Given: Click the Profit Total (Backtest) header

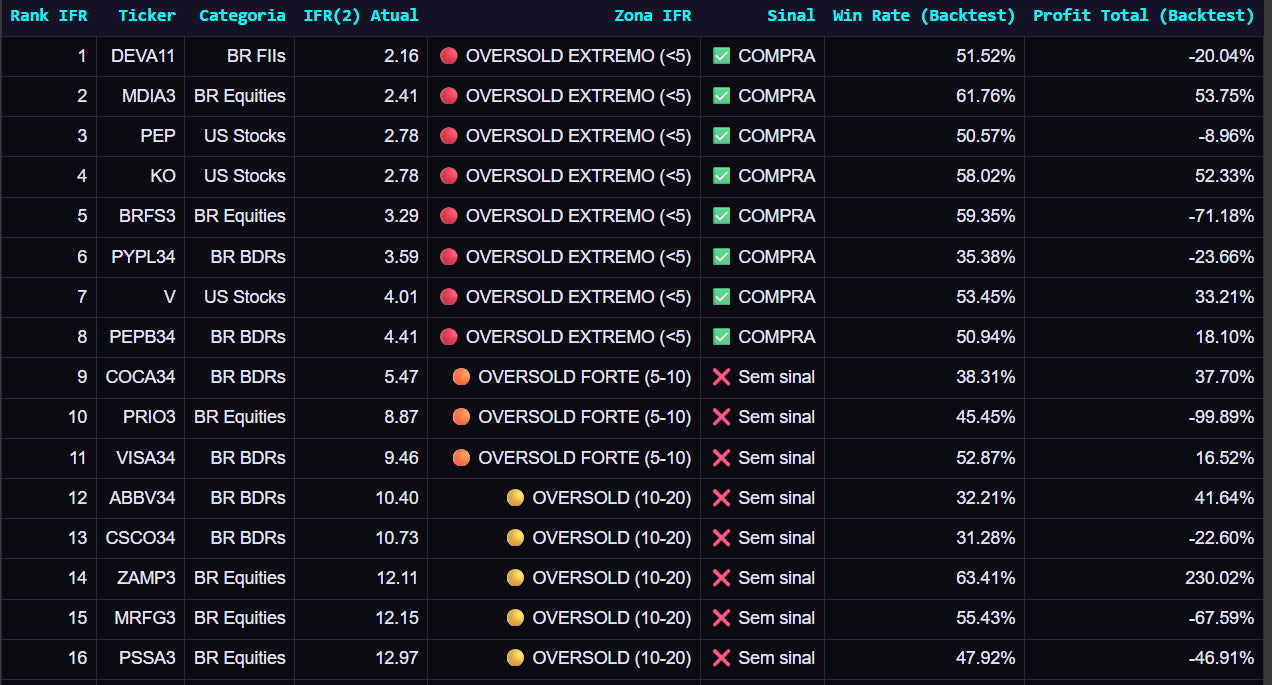Looking at the screenshot, I should pyautogui.click(x=1143, y=16).
